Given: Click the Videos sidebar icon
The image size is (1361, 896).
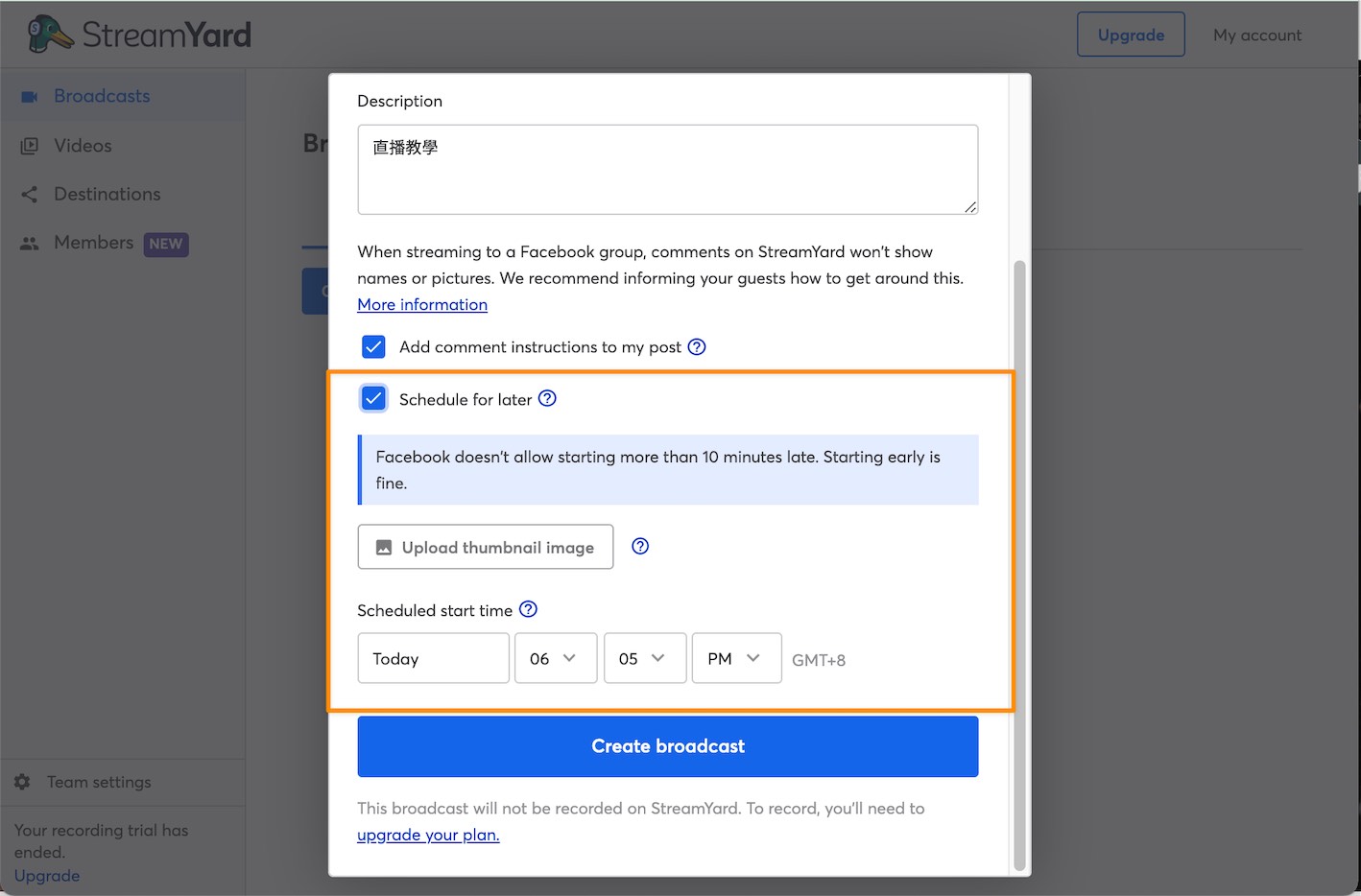Looking at the screenshot, I should (30, 146).
